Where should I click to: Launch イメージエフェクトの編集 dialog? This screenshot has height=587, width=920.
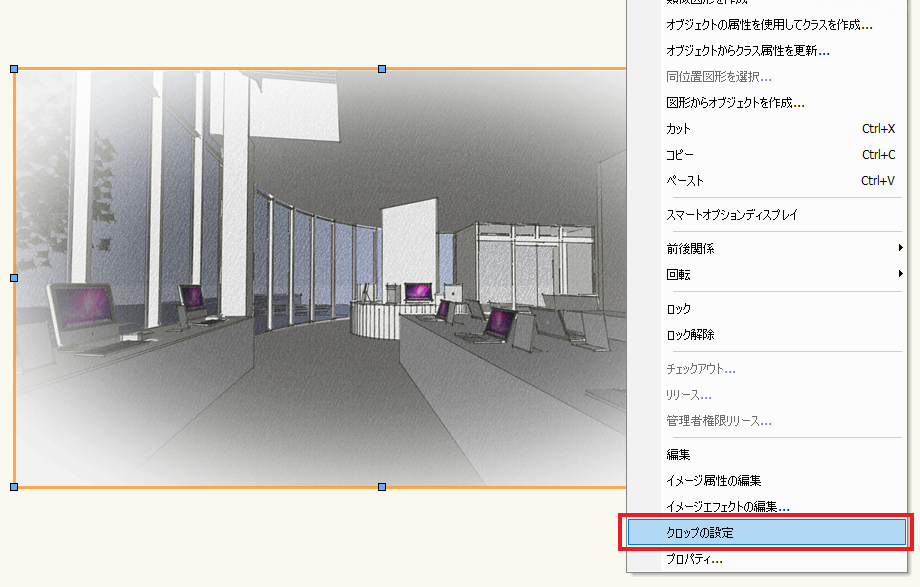pos(725,505)
